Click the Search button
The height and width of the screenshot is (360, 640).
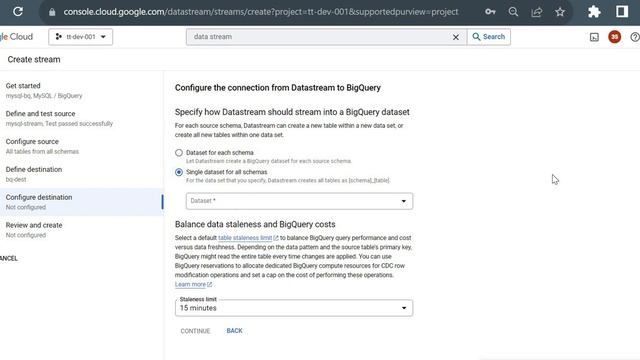coord(489,37)
